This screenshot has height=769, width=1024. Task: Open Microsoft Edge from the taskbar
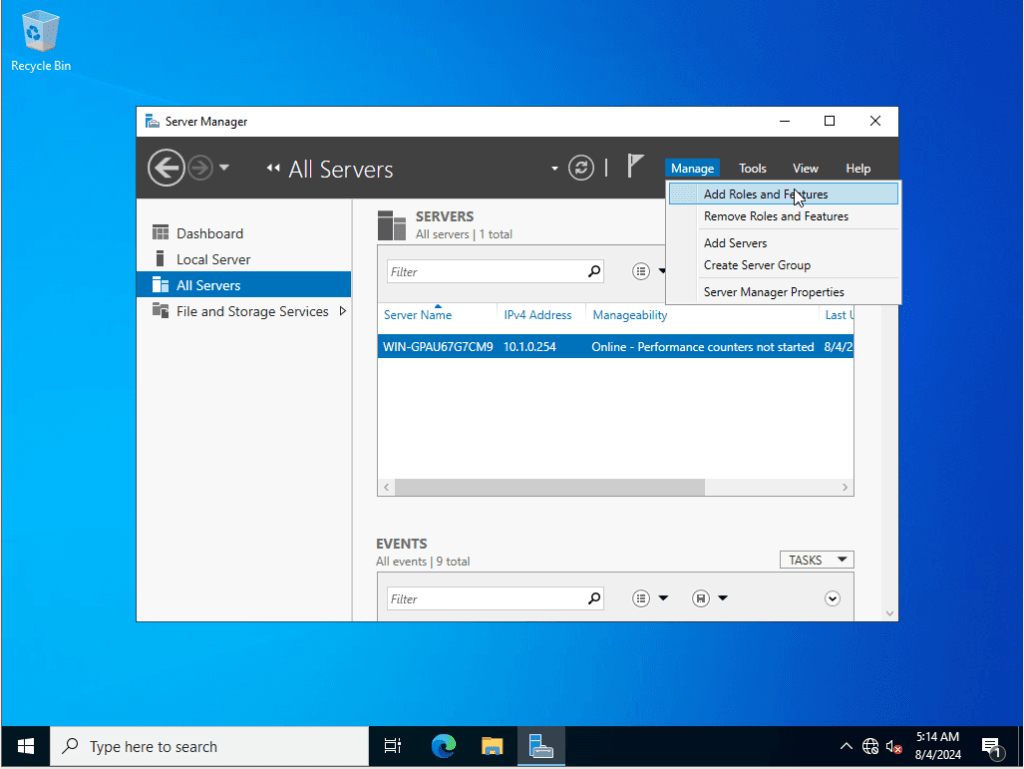[x=443, y=746]
